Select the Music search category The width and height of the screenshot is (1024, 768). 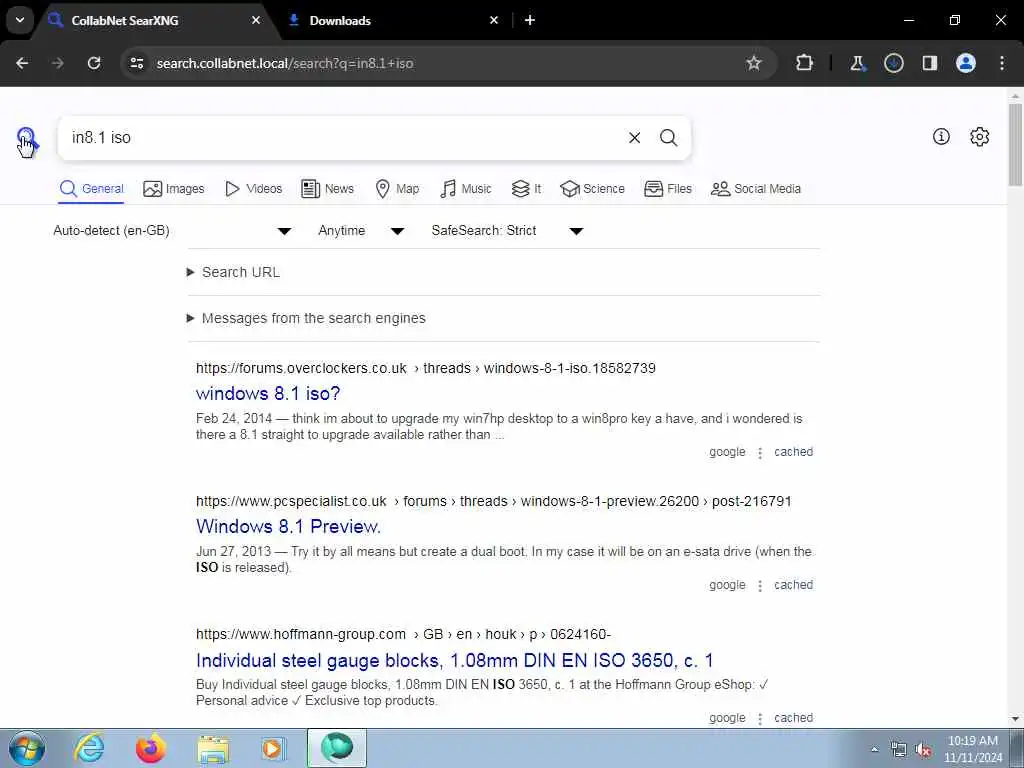[466, 189]
